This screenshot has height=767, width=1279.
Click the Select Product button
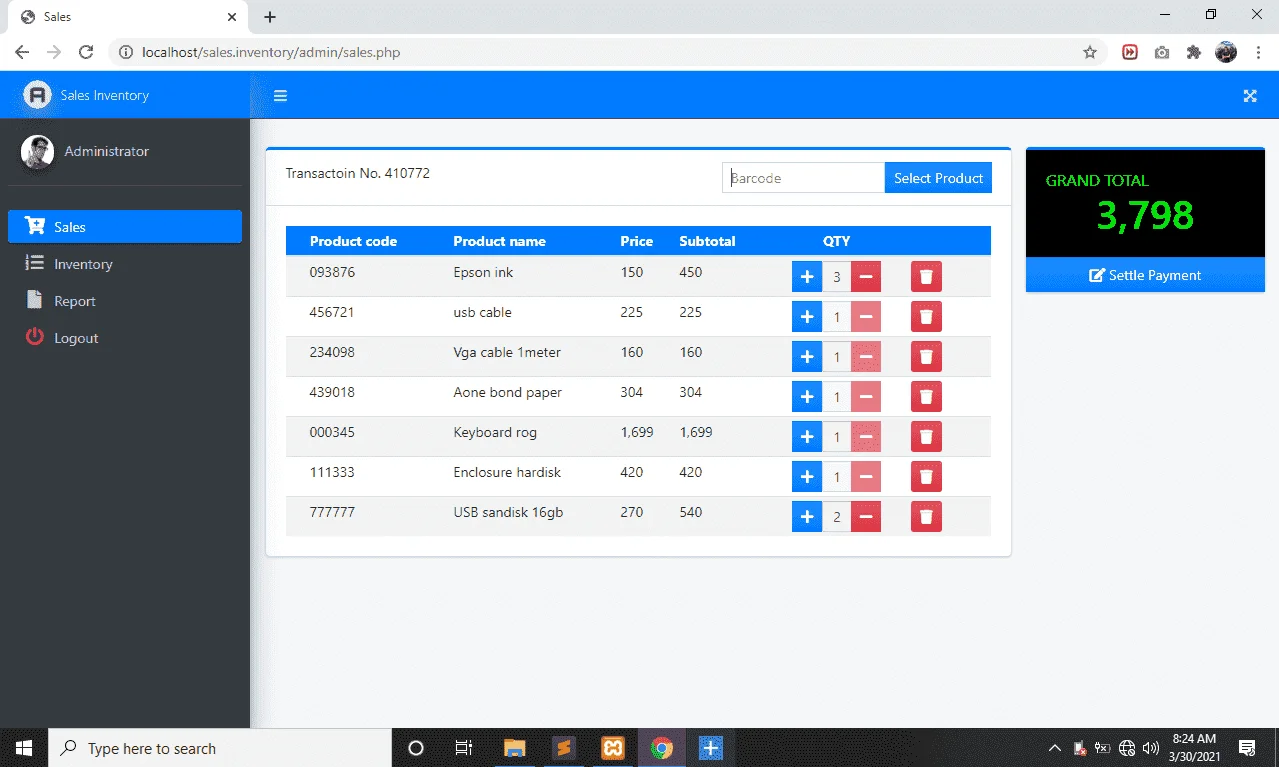(938, 178)
